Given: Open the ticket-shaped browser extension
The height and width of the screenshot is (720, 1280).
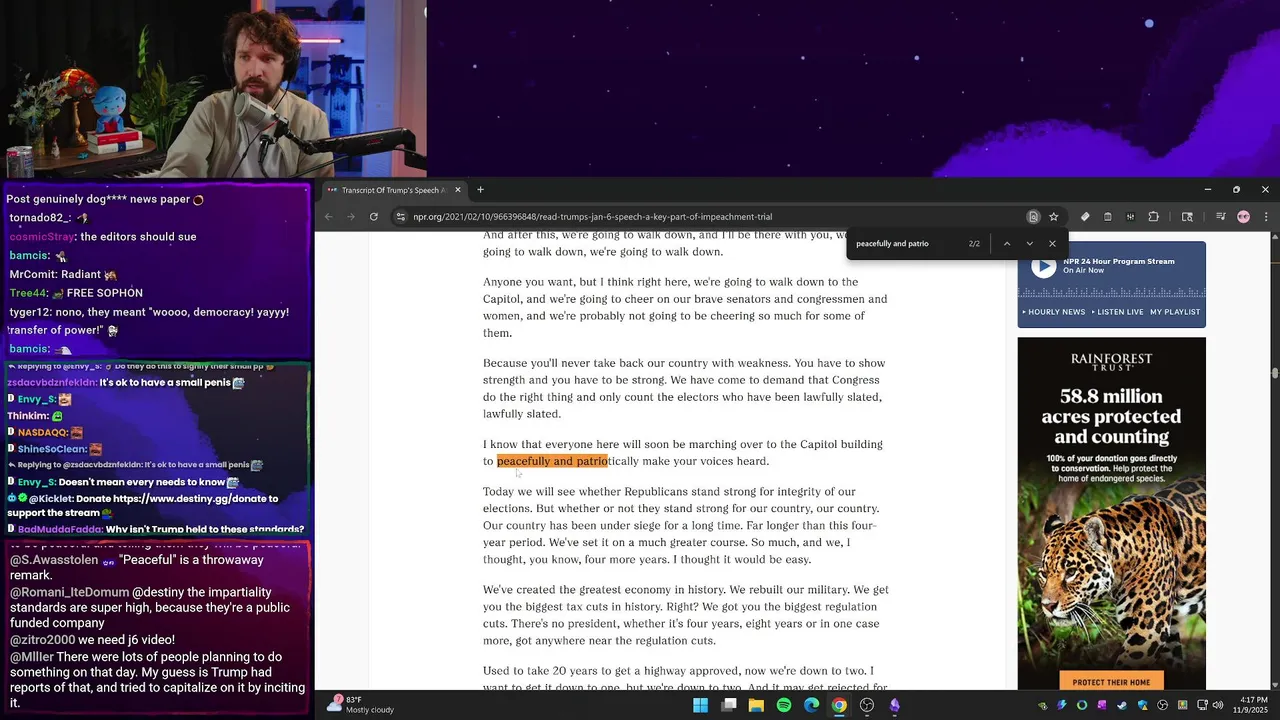Looking at the screenshot, I should (1085, 216).
